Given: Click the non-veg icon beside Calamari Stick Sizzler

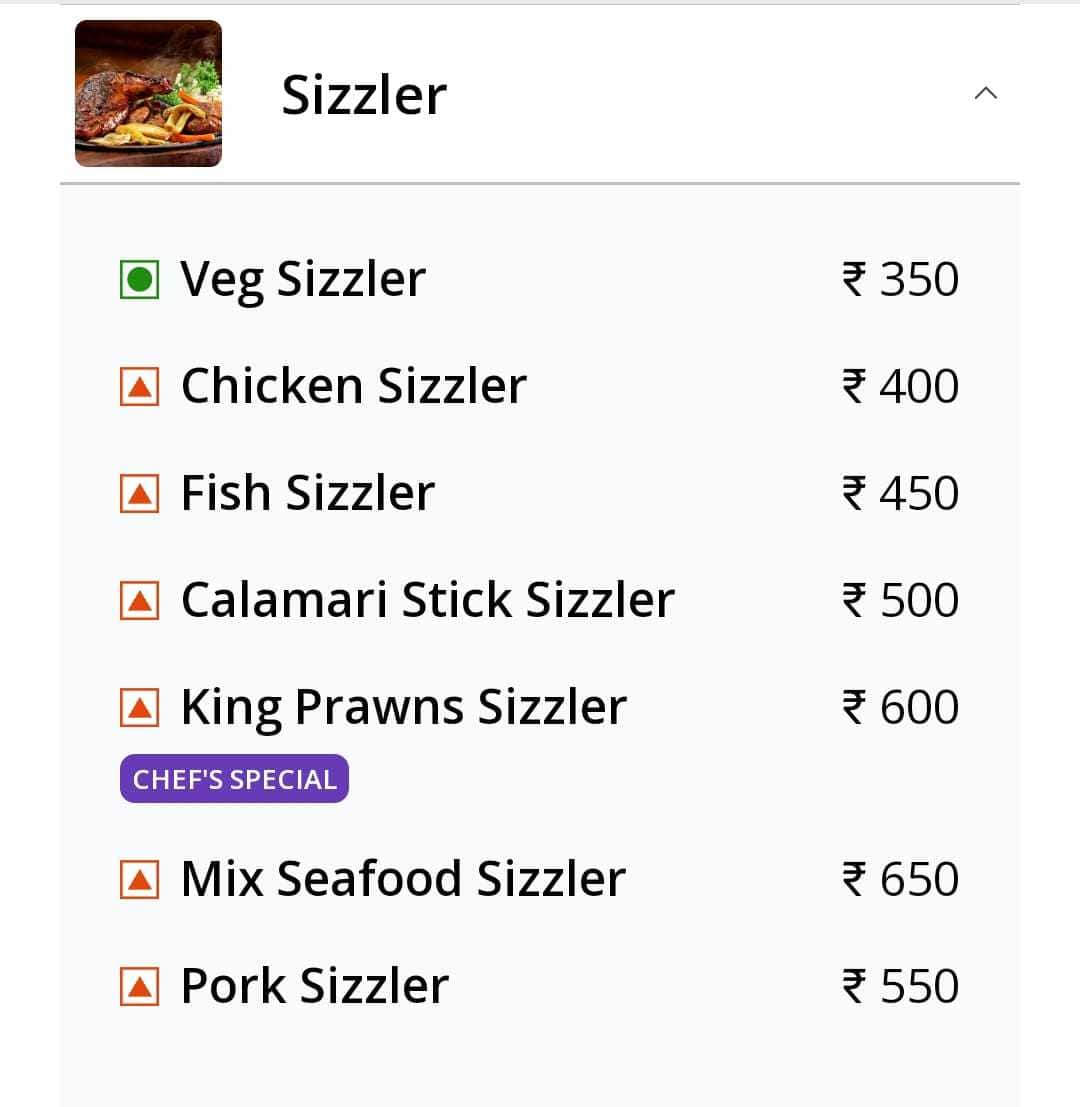Looking at the screenshot, I should (x=141, y=598).
